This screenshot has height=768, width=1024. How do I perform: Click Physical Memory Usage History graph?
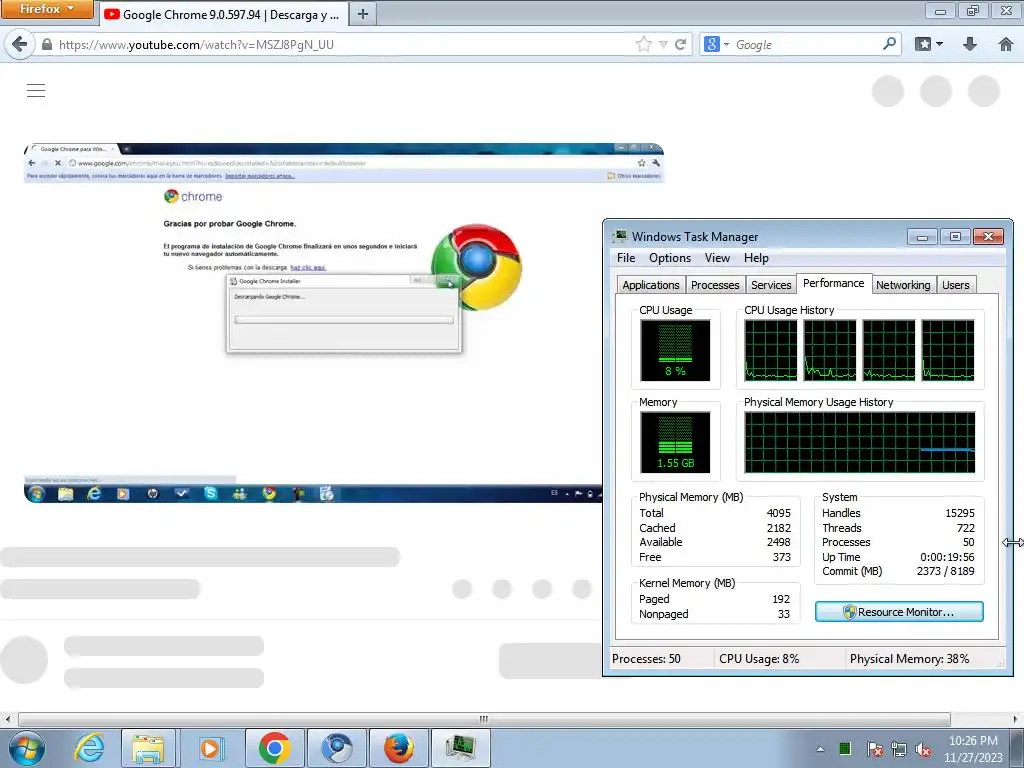click(859, 442)
